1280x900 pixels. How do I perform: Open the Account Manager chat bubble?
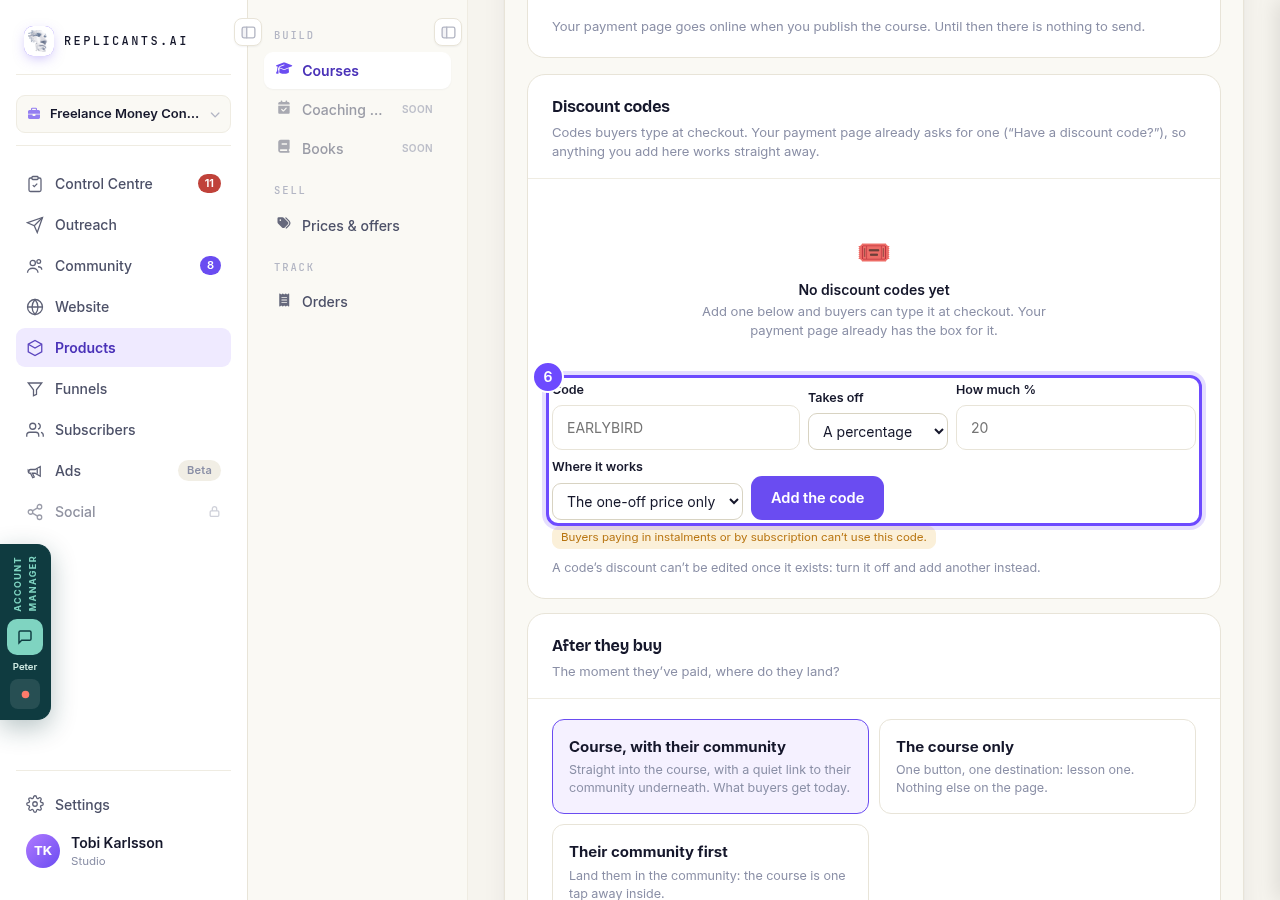(25, 637)
